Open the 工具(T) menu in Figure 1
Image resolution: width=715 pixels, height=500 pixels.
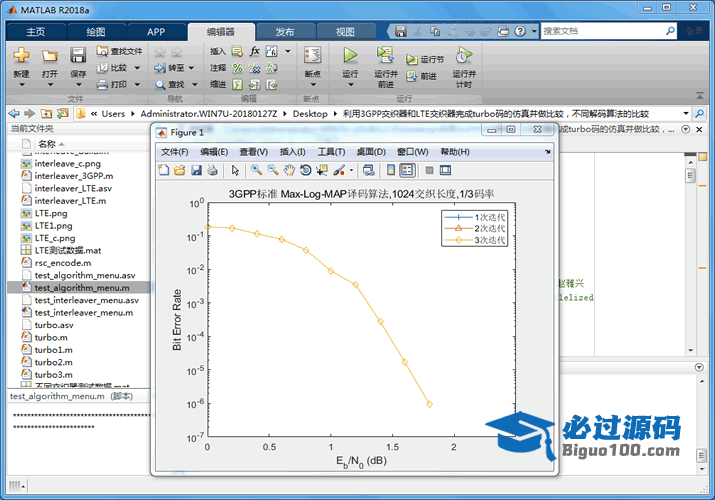tap(332, 152)
